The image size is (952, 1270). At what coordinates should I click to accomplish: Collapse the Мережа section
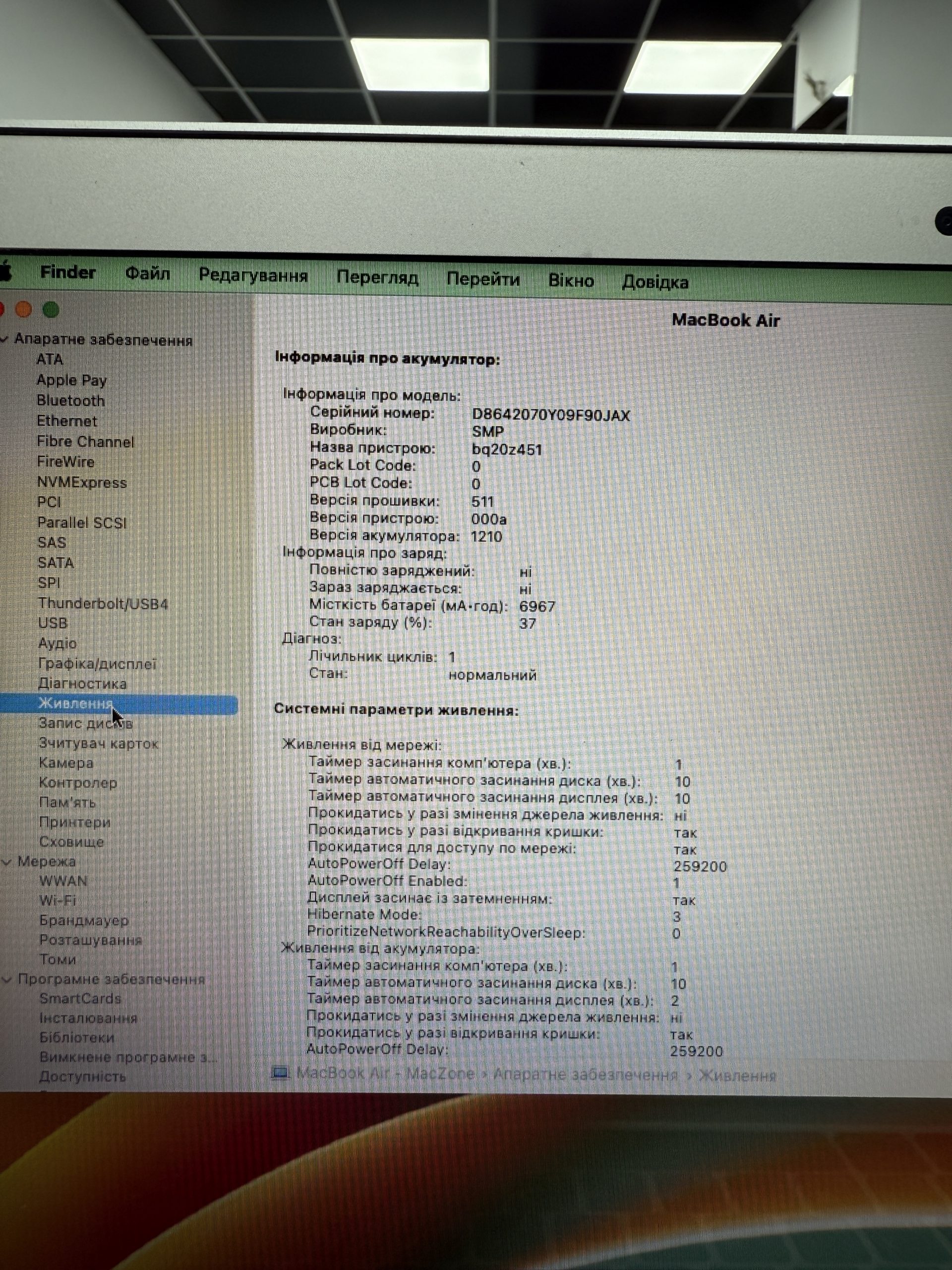pos(7,862)
